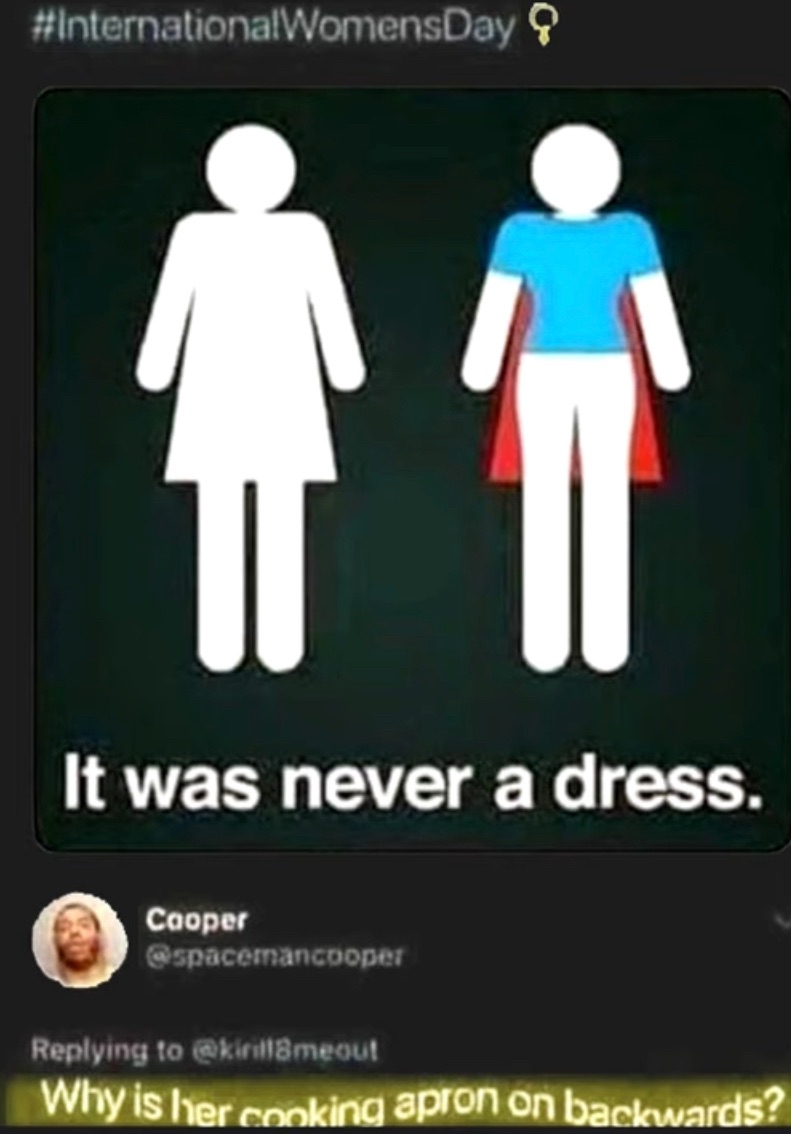791x1134 pixels.
Task: Open the #InternationalWomensDay hashtag link
Action: pyautogui.click(x=273, y=30)
